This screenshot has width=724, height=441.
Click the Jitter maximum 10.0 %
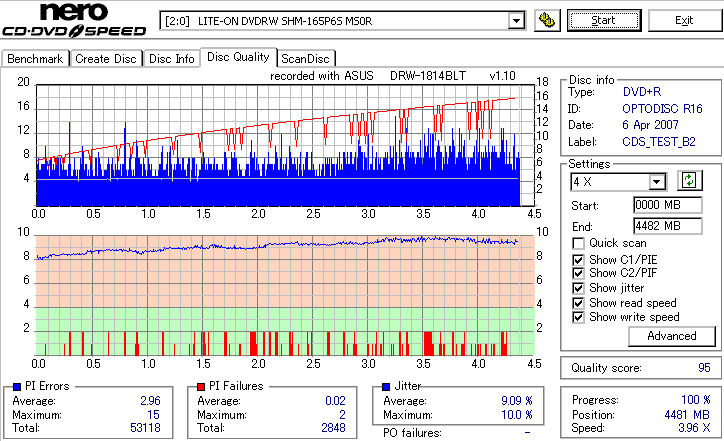pyautogui.click(x=517, y=415)
